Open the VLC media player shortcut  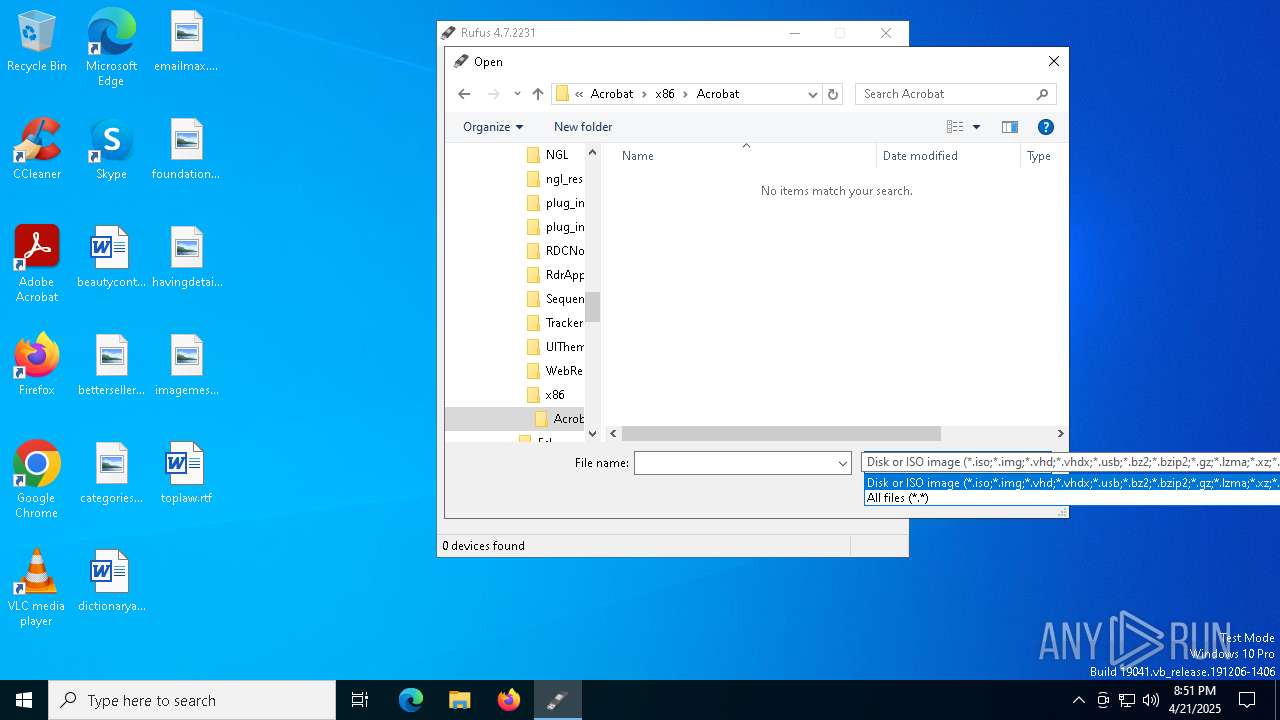click(36, 588)
